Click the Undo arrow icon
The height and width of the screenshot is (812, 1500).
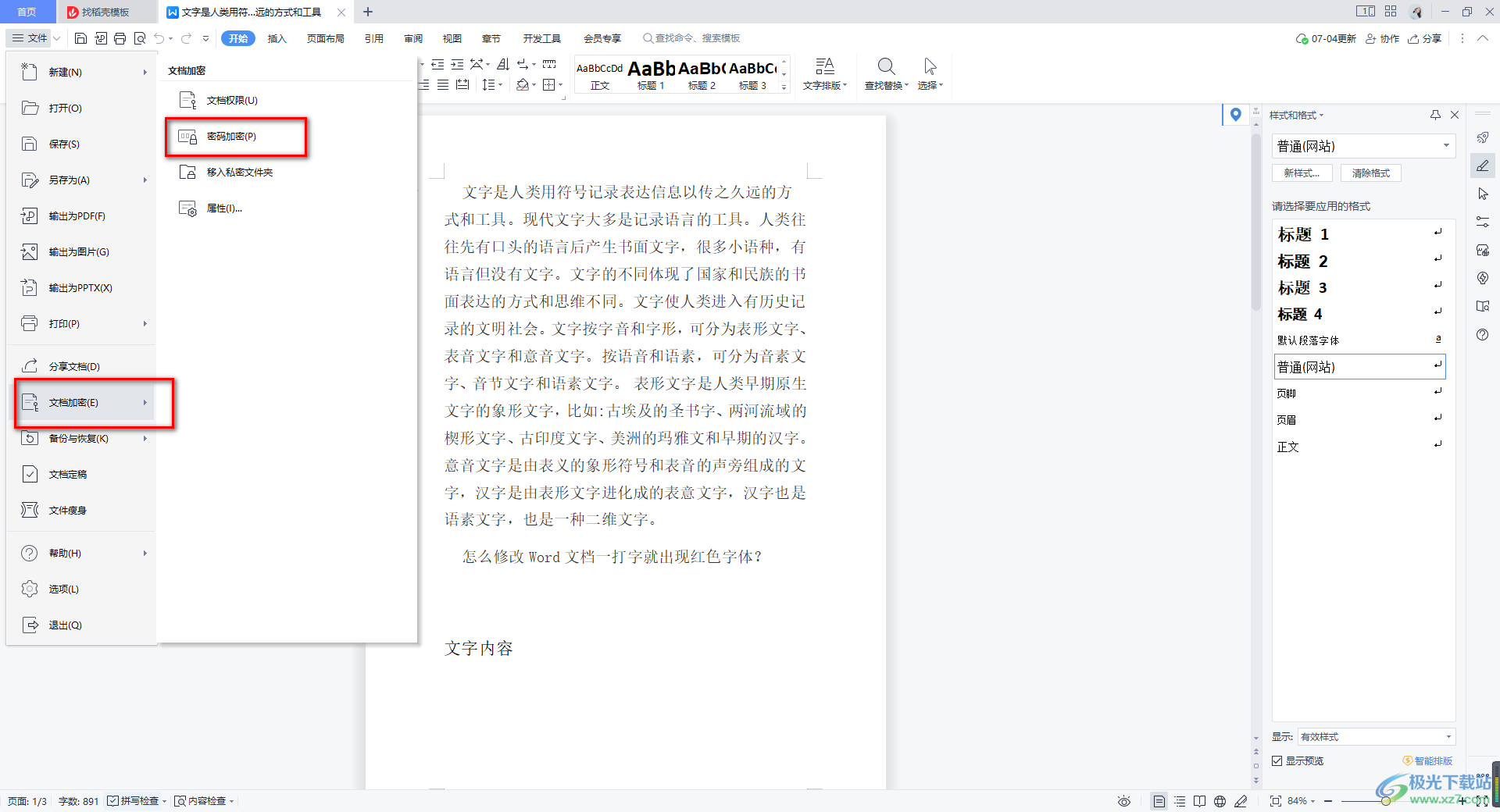pyautogui.click(x=159, y=38)
